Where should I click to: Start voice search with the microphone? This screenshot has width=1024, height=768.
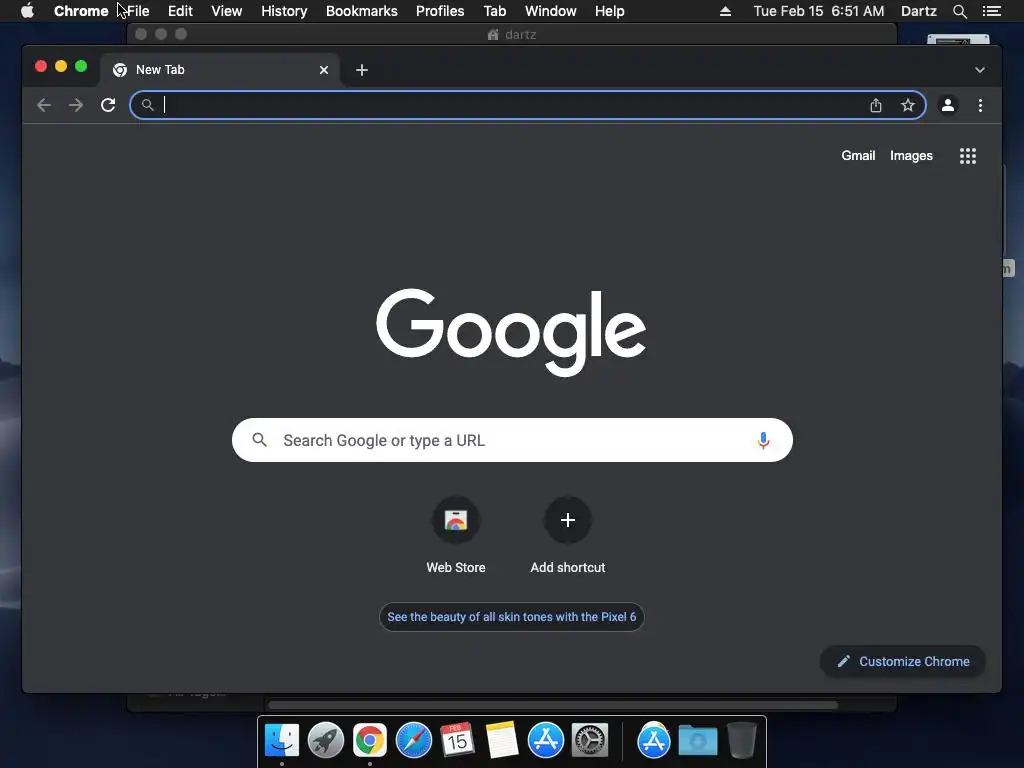[x=763, y=441]
